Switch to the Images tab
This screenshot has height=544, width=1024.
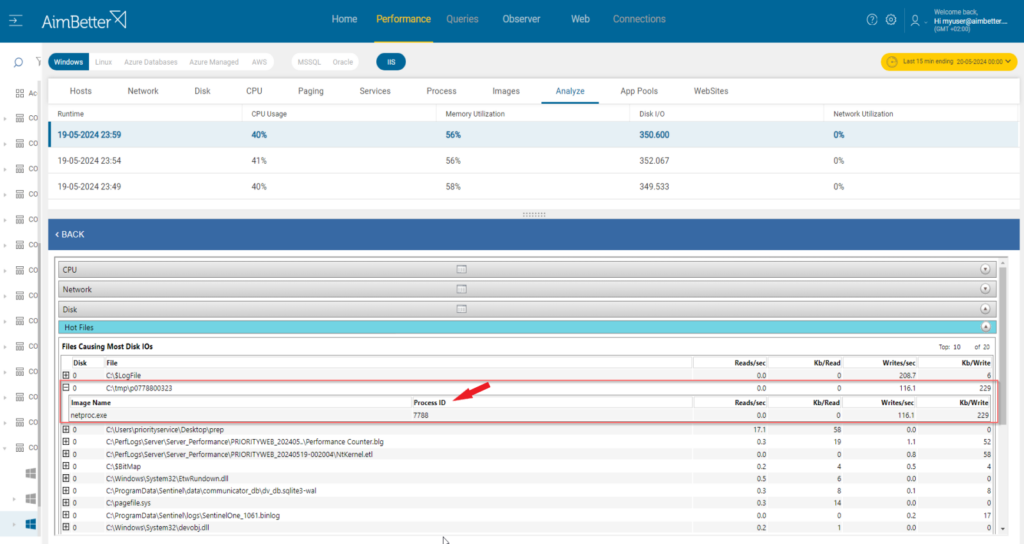point(506,91)
